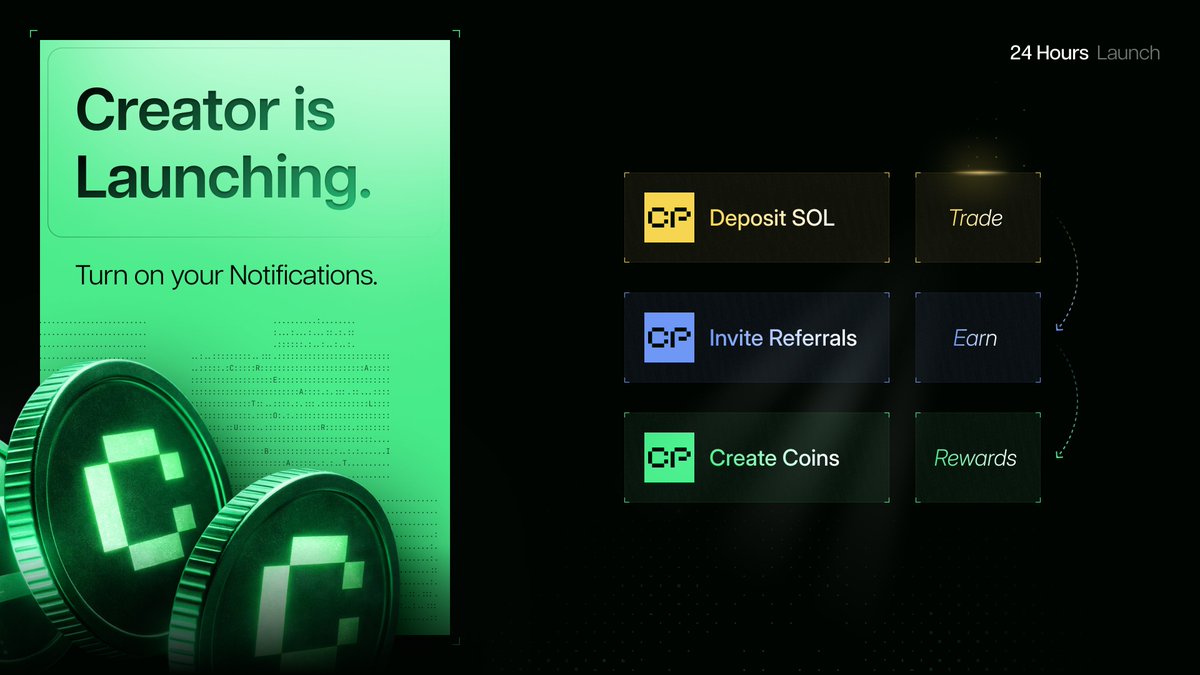The width and height of the screenshot is (1200, 675).
Task: Select the Deposit SOL card
Action: click(x=757, y=217)
